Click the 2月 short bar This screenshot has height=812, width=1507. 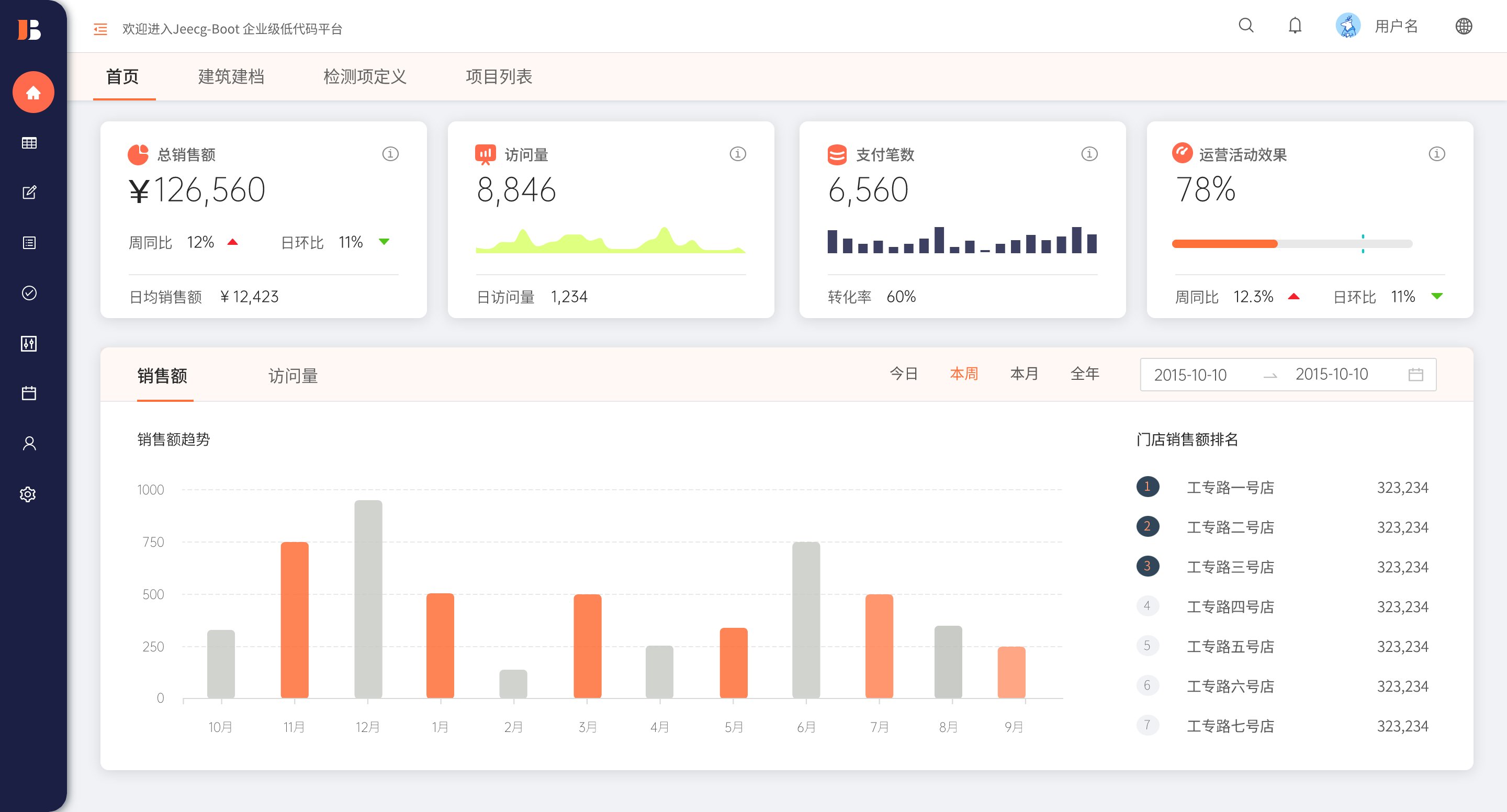tap(513, 684)
